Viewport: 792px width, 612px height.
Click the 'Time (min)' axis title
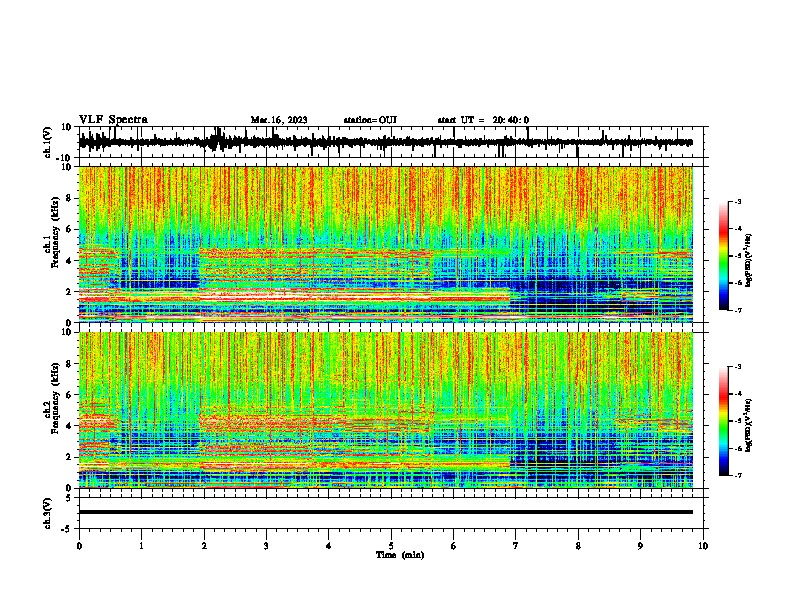[400, 555]
